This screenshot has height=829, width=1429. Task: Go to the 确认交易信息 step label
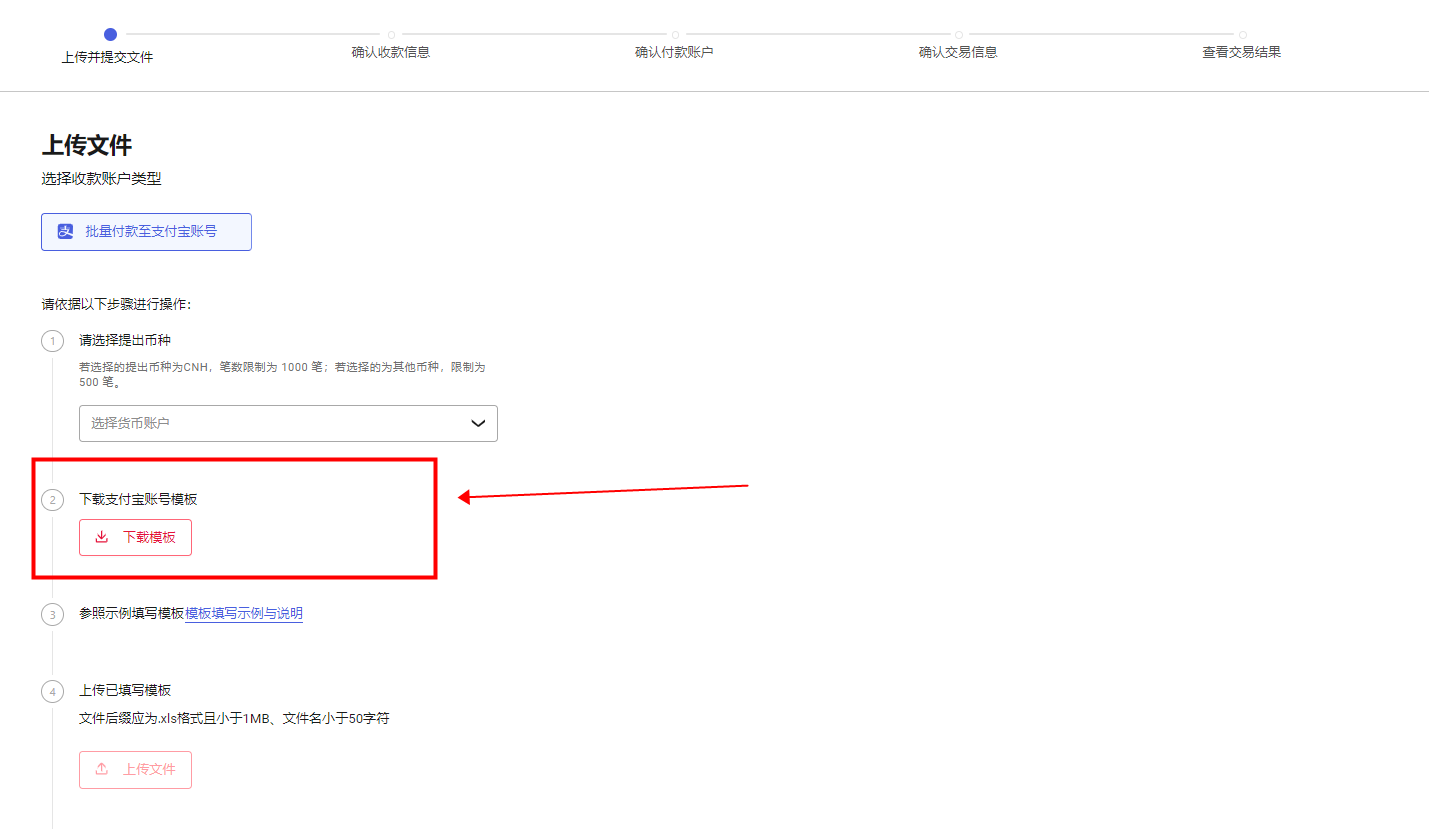958,52
